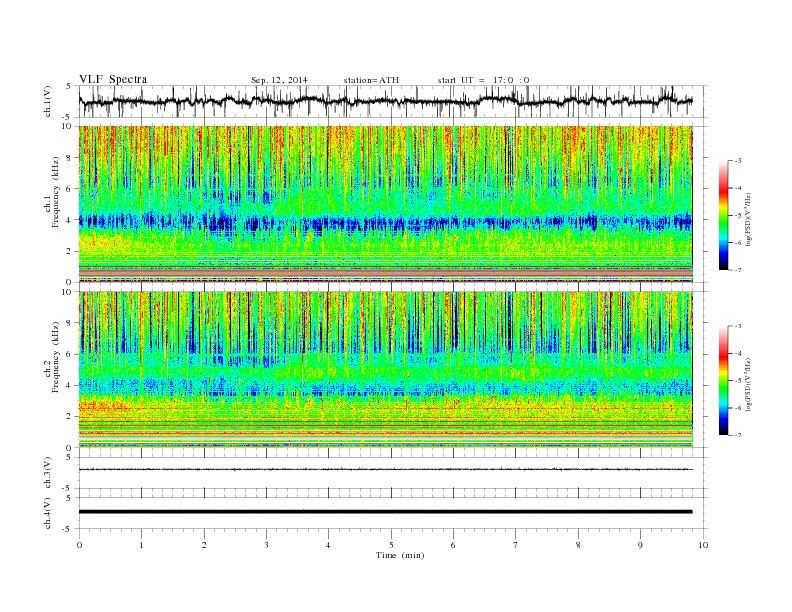Click the time axis tick label '3'
This screenshot has width=792, height=612.
266,545
